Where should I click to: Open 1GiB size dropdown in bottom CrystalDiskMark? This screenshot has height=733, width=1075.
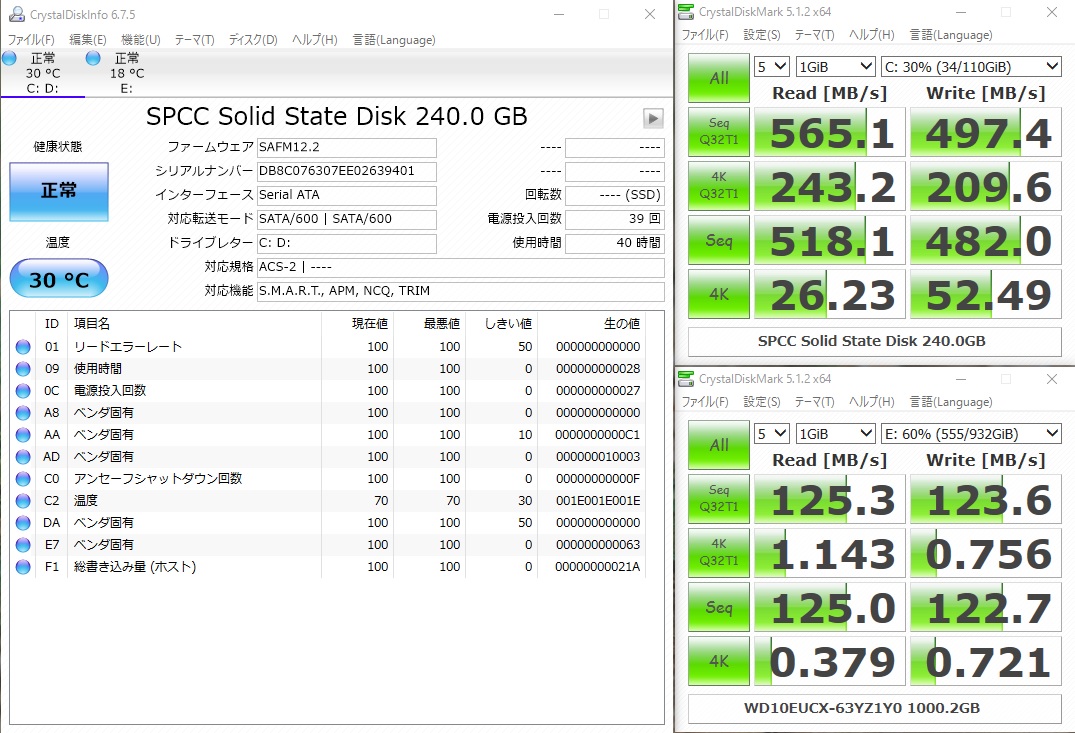[836, 433]
